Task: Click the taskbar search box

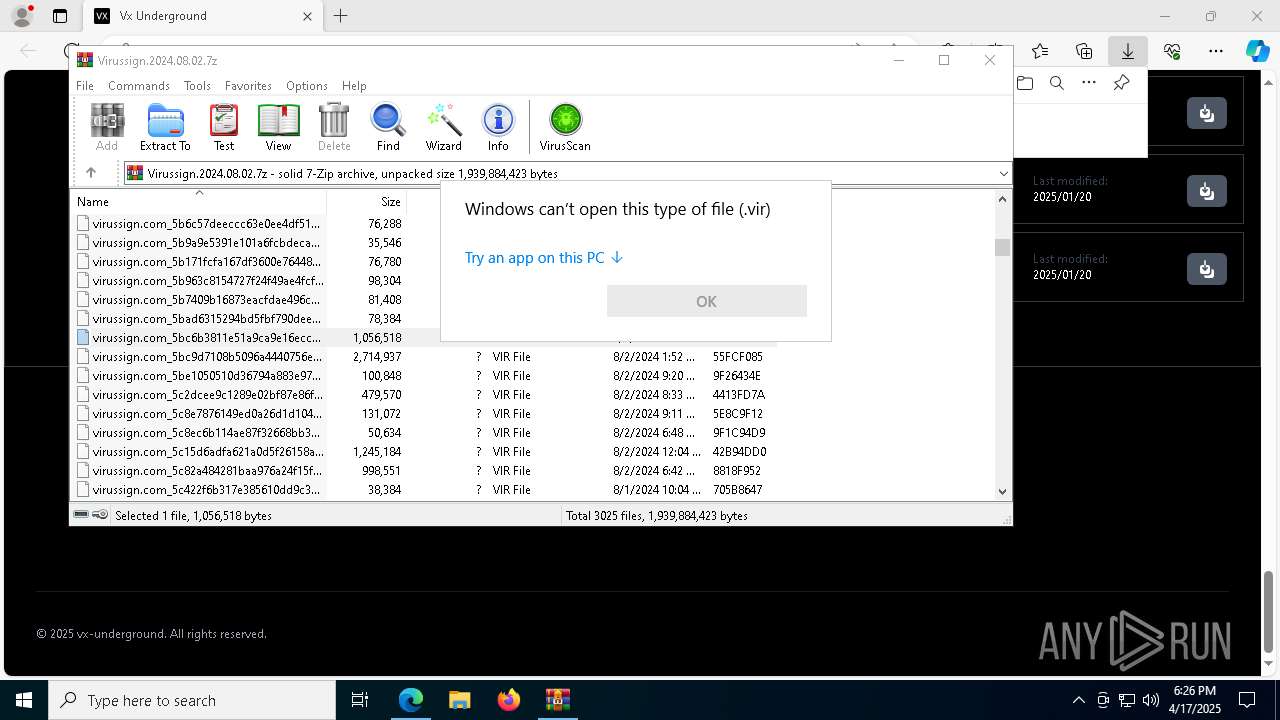Action: coord(192,700)
